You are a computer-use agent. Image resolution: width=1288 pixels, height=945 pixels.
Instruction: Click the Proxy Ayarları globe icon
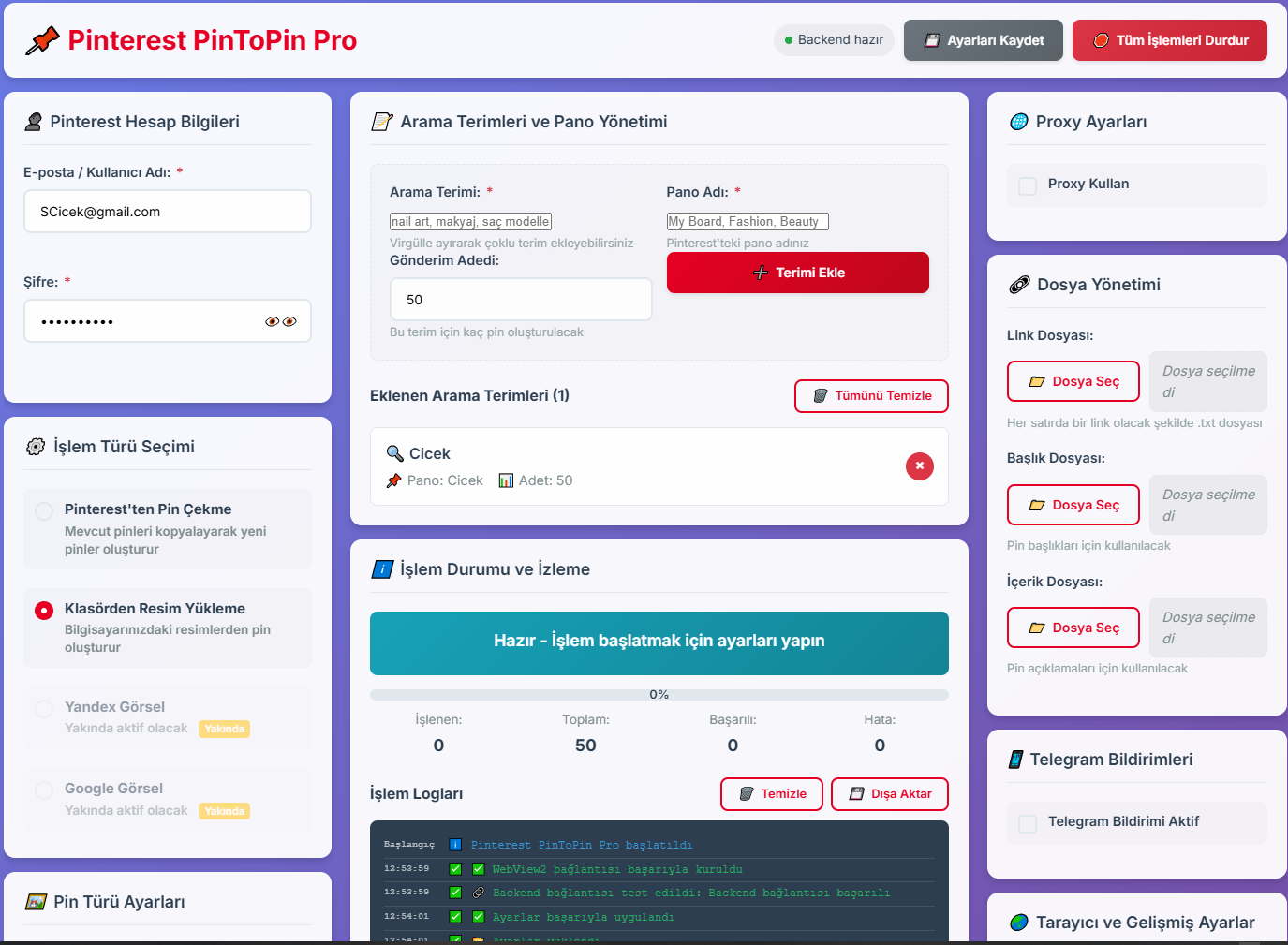point(1018,122)
